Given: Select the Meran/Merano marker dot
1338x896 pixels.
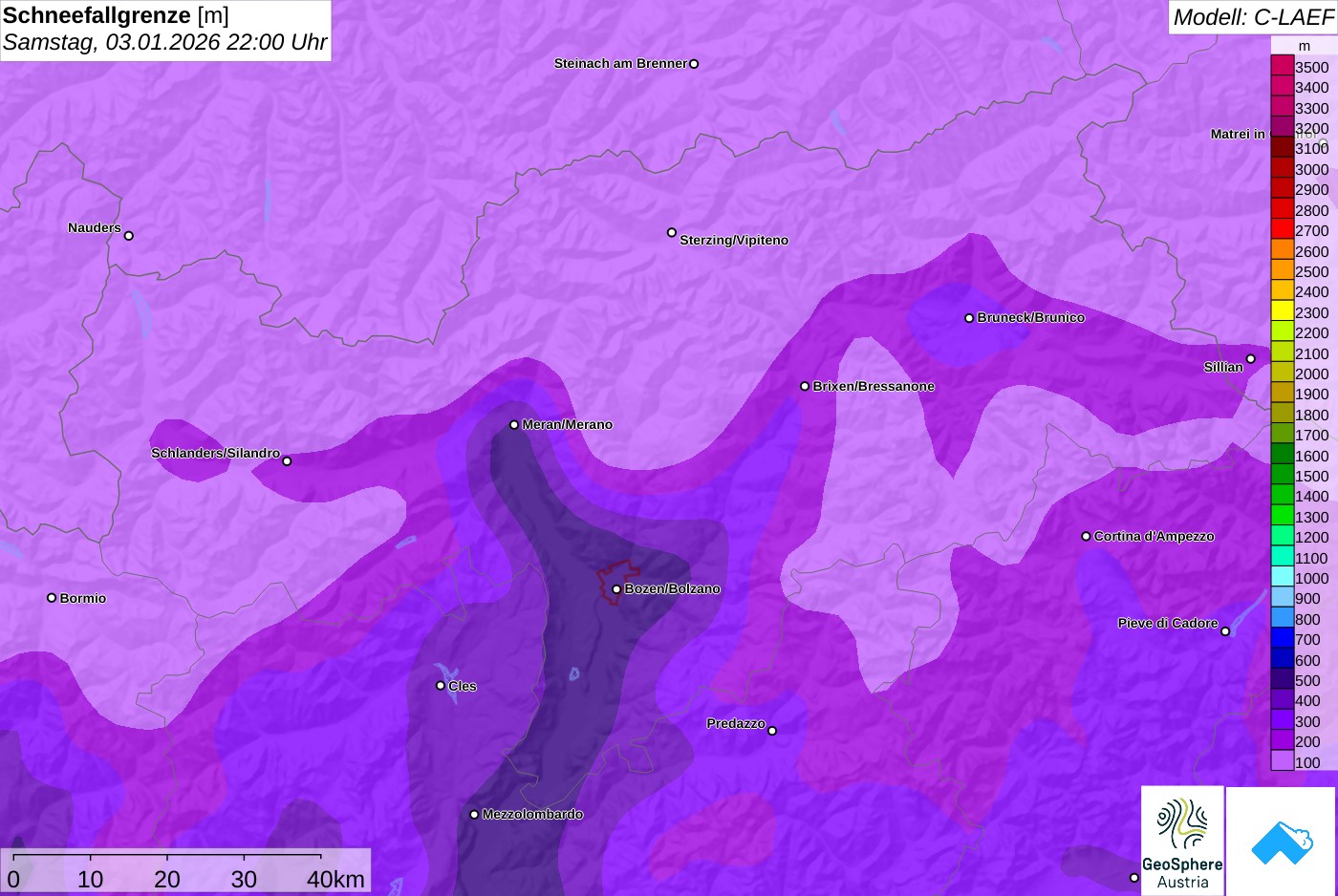Looking at the screenshot, I should click(514, 425).
